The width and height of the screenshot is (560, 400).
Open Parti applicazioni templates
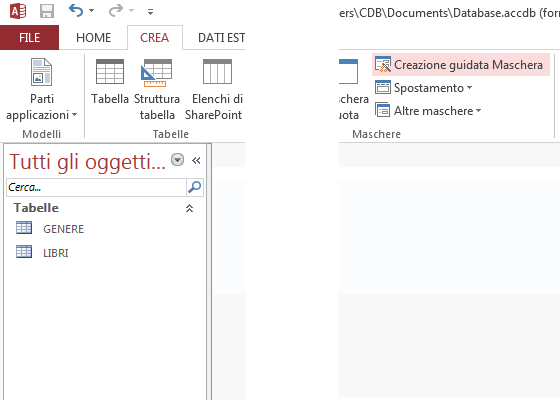click(41, 89)
